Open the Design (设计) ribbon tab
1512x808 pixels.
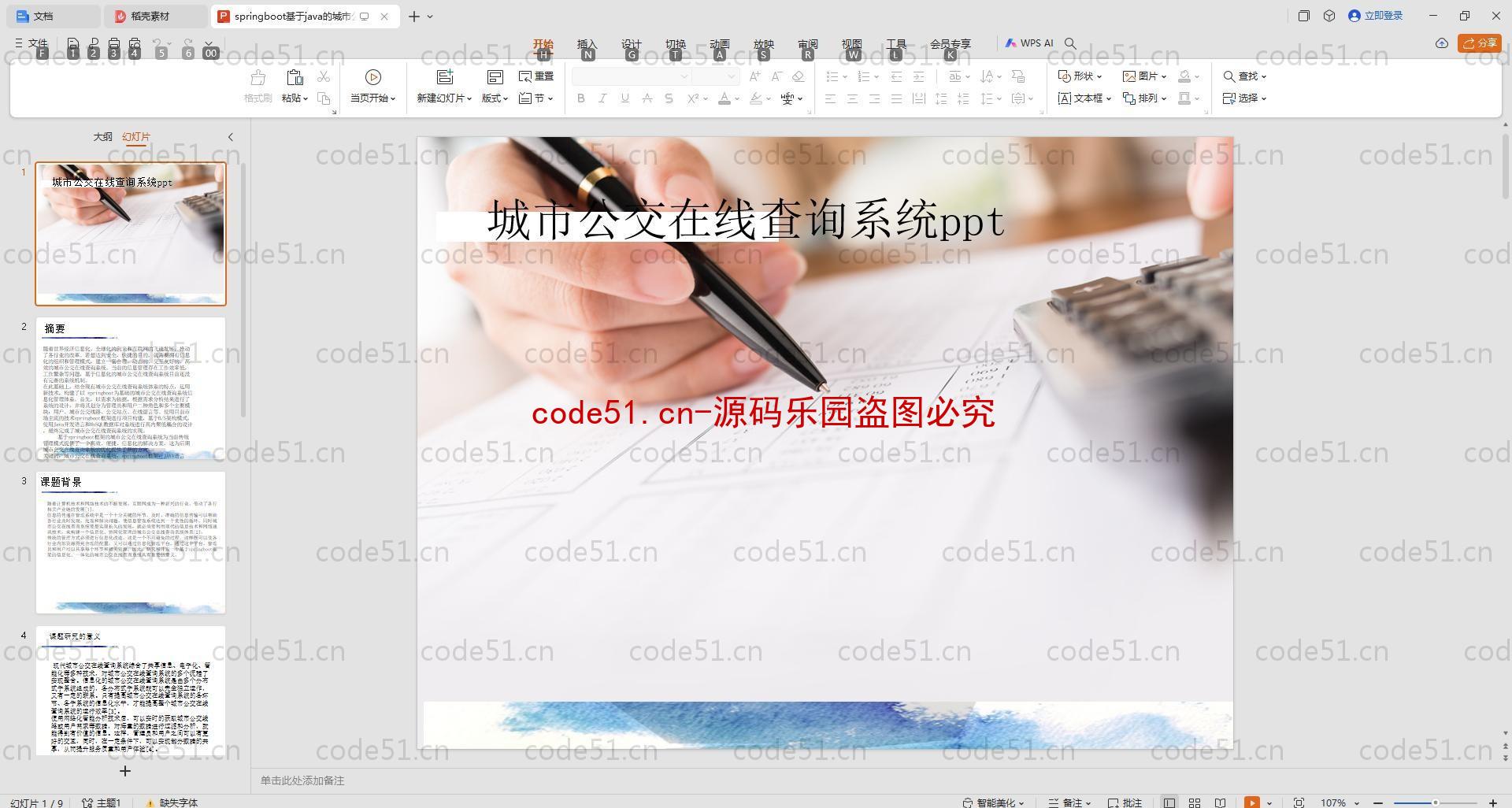[x=631, y=44]
